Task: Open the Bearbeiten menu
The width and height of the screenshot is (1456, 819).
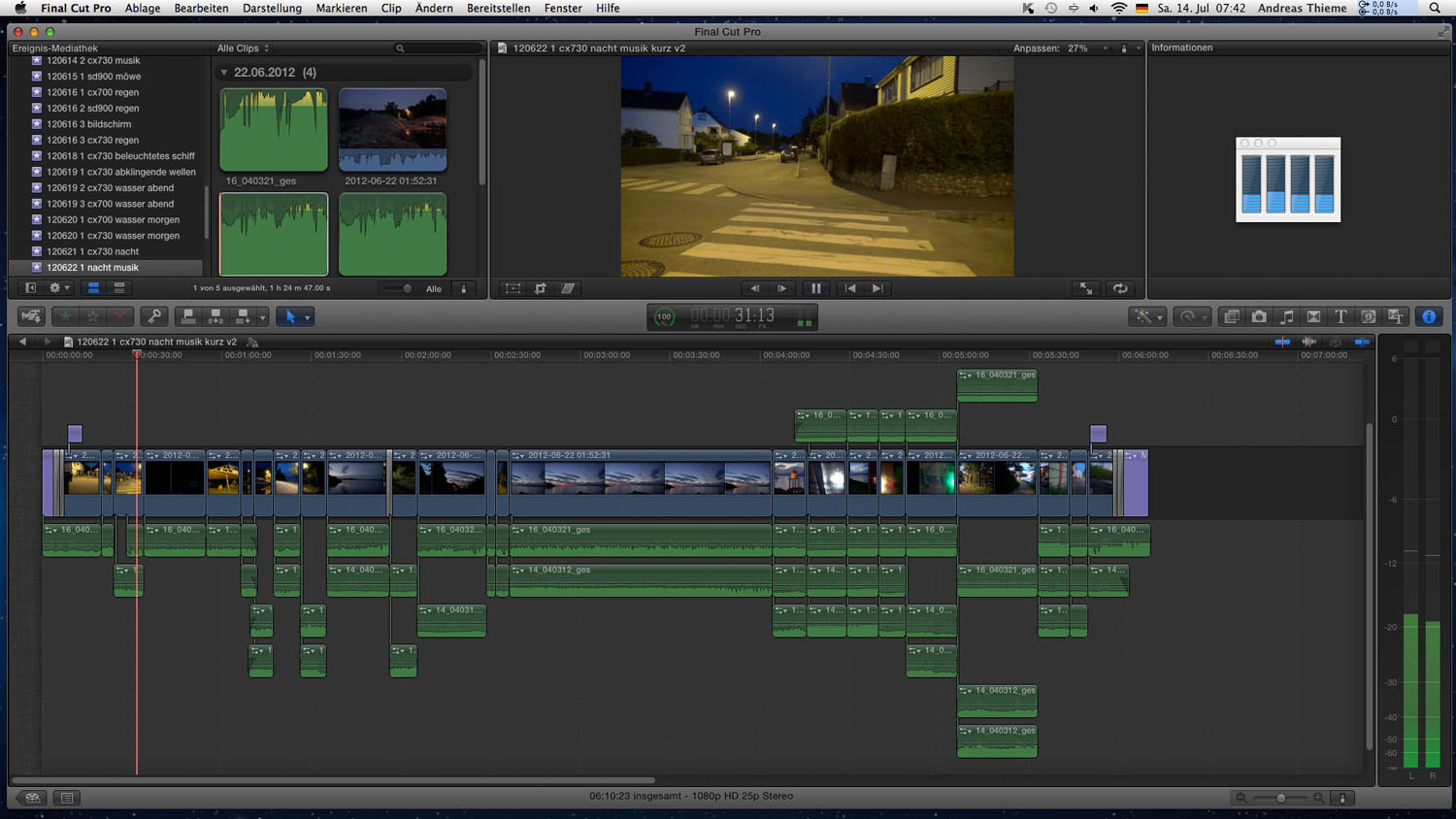Action: (x=201, y=8)
